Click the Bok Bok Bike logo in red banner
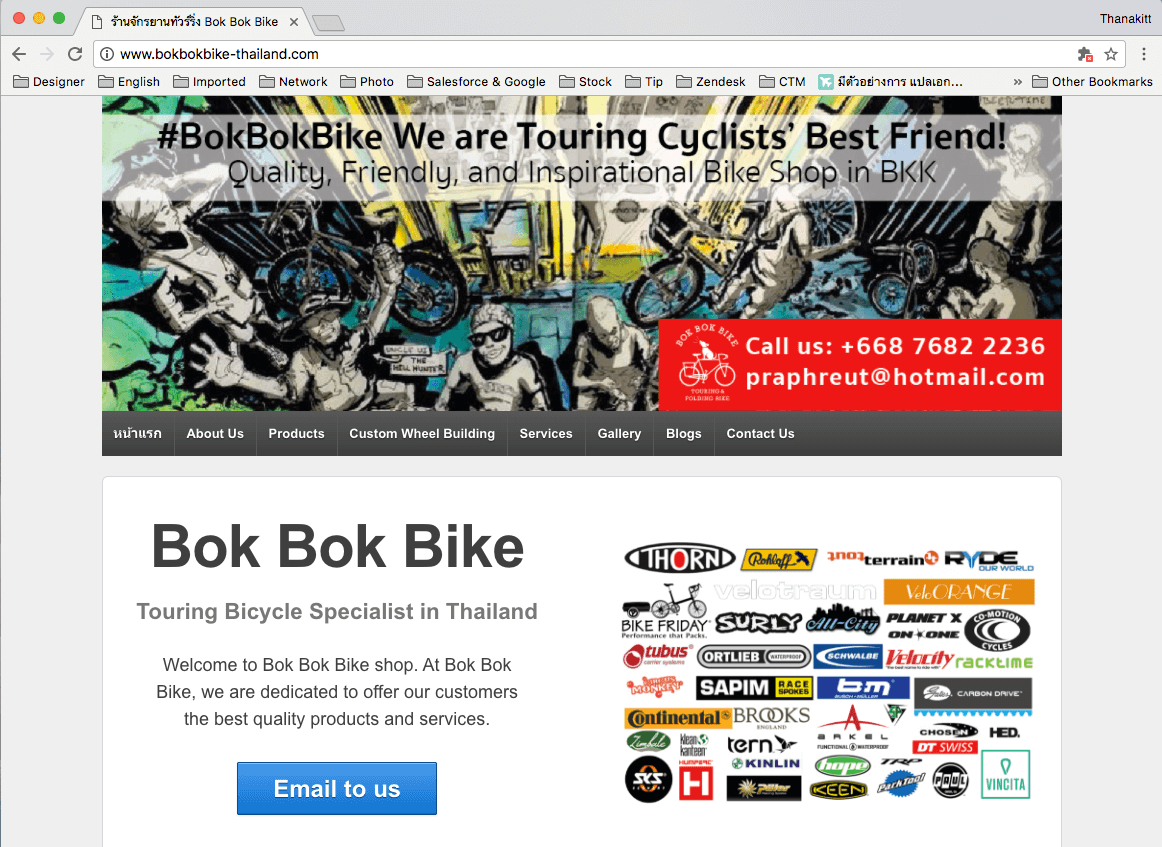The image size is (1162, 847). click(x=707, y=363)
